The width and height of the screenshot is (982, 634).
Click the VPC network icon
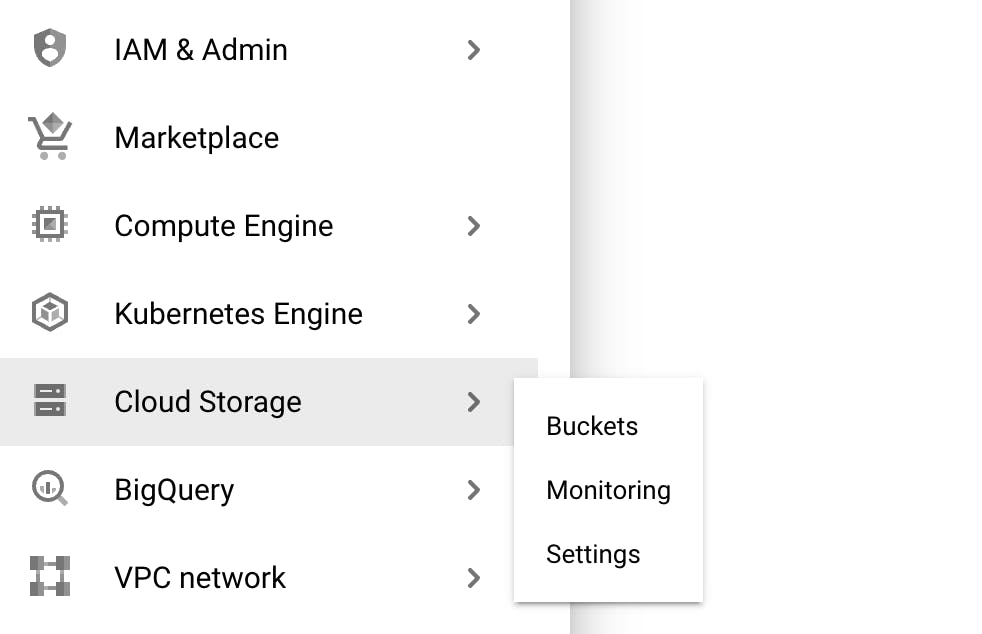point(49,577)
